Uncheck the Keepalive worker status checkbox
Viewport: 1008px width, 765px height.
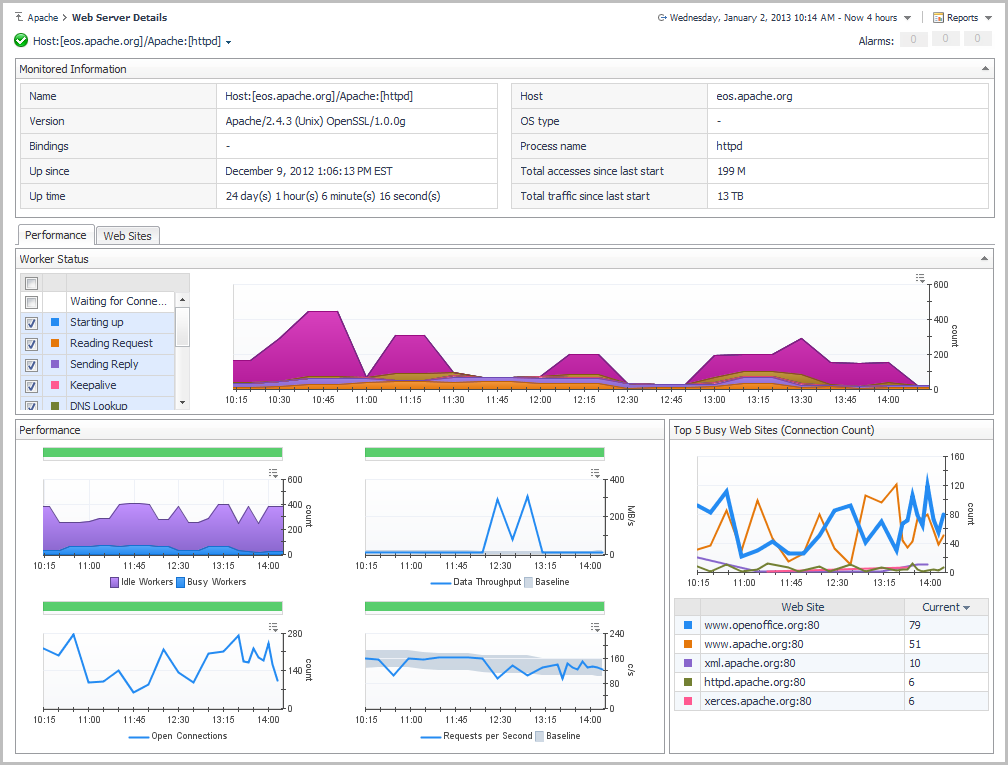[x=31, y=386]
